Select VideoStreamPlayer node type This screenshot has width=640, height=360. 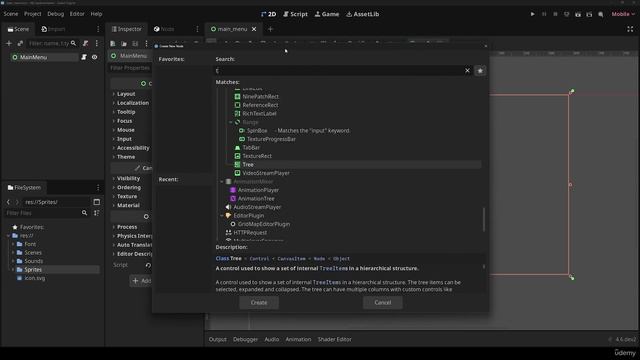point(266,173)
